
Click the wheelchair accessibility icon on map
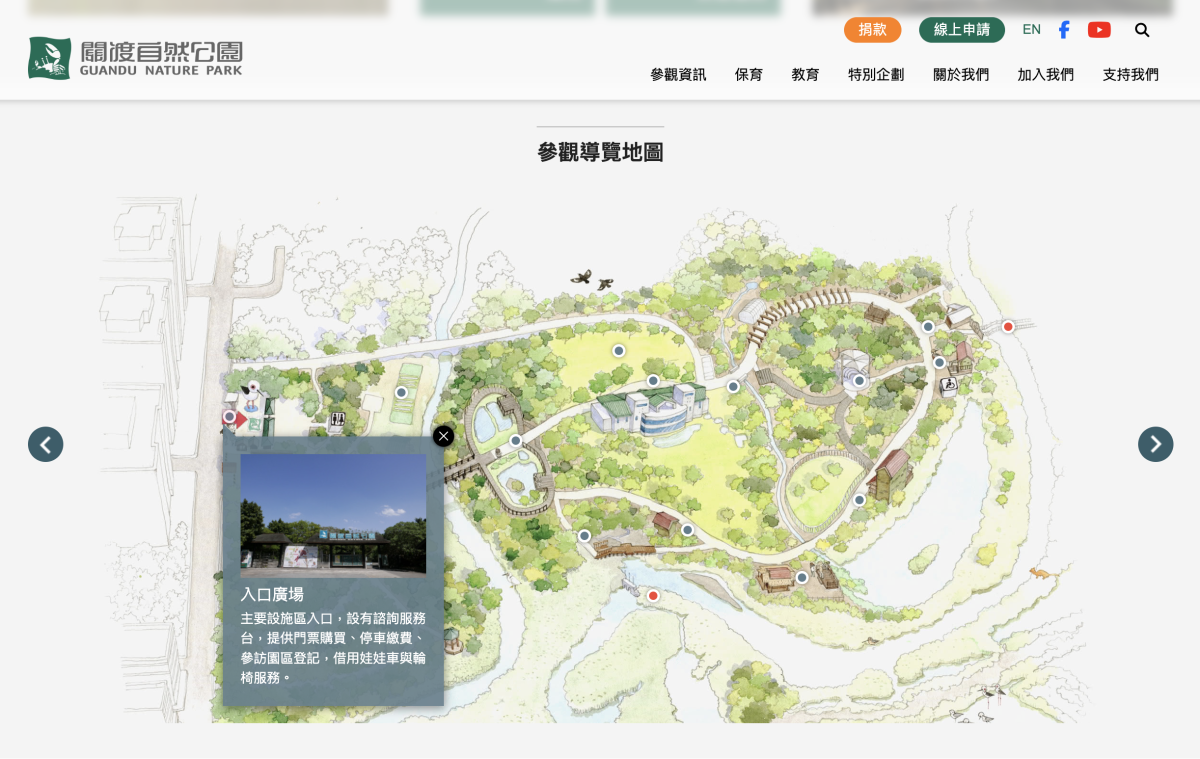(x=949, y=383)
